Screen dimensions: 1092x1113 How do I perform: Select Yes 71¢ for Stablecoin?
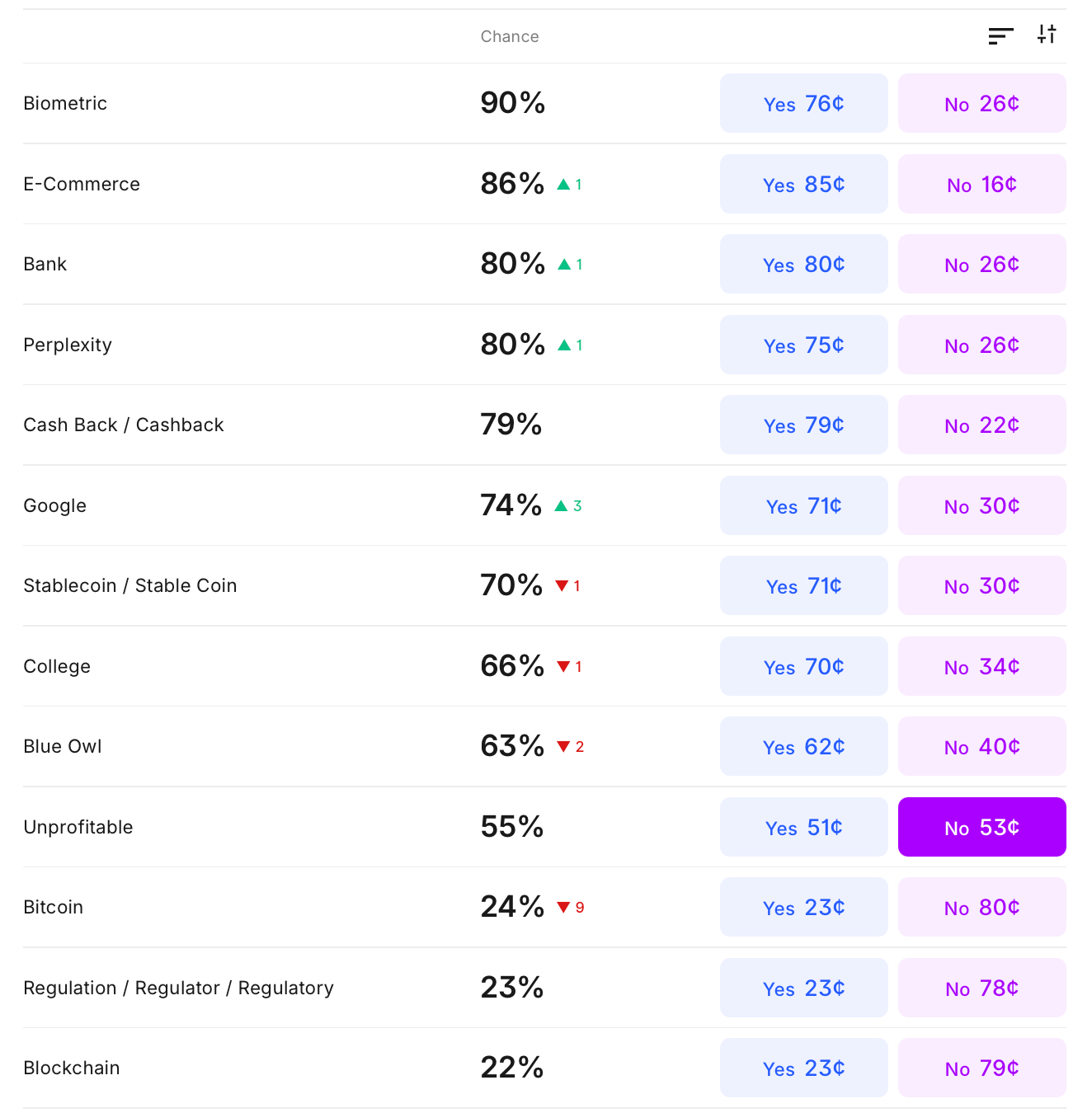click(x=803, y=586)
